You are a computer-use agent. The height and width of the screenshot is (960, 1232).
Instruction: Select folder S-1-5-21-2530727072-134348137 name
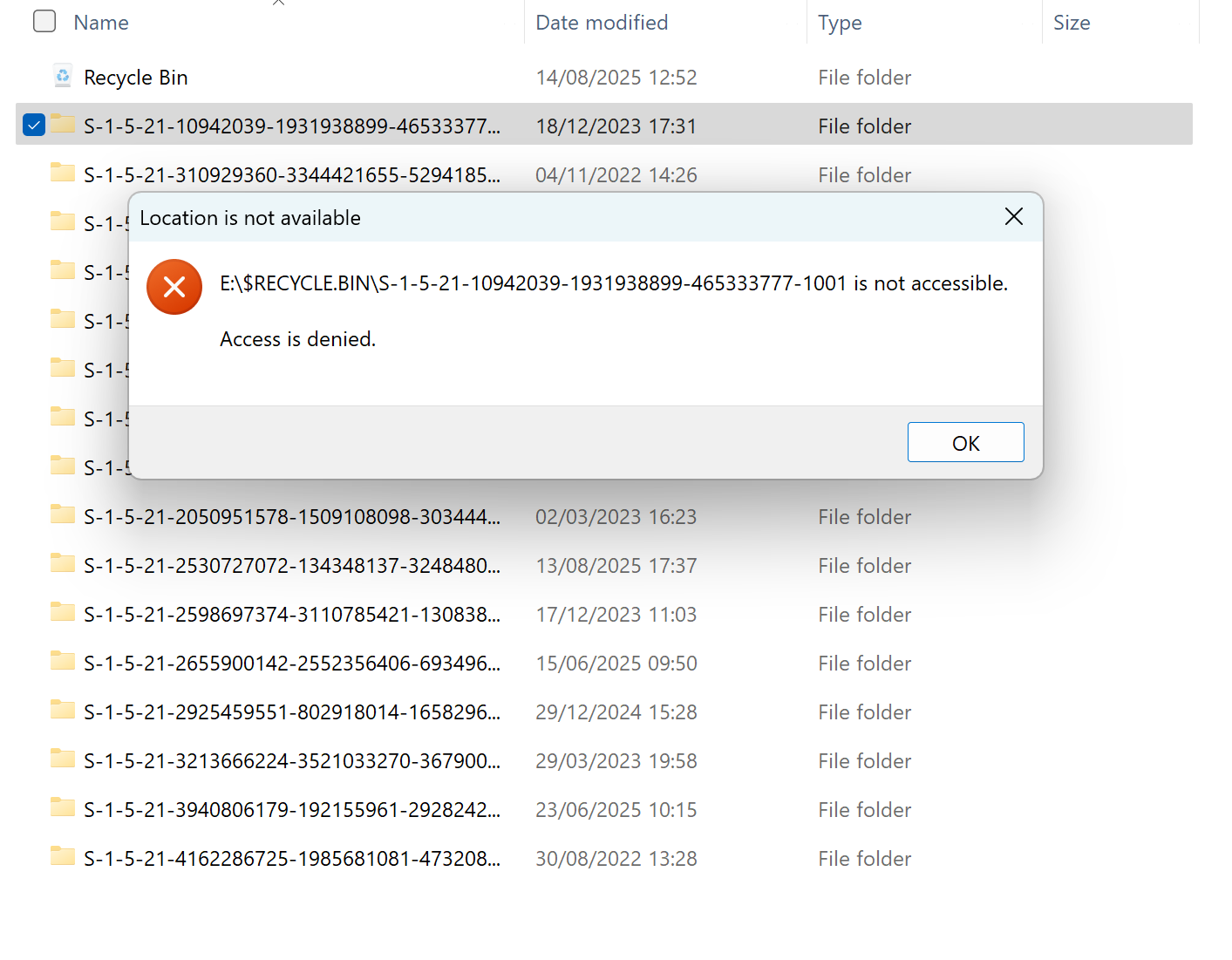[292, 566]
